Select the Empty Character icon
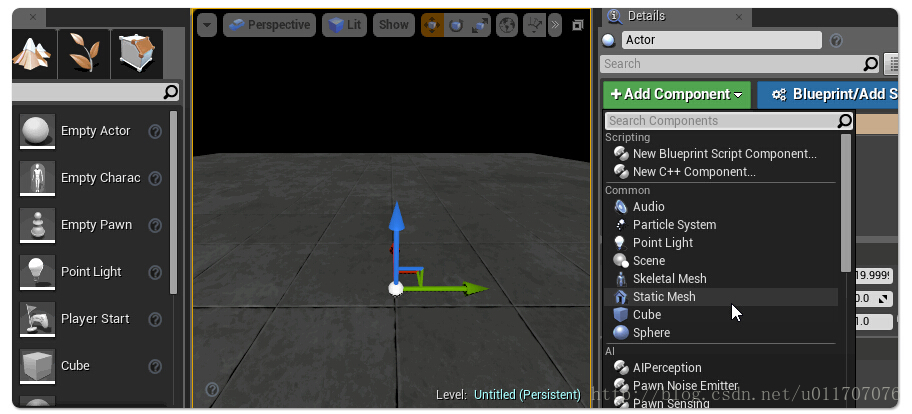This screenshot has height=414, width=912. click(x=37, y=178)
